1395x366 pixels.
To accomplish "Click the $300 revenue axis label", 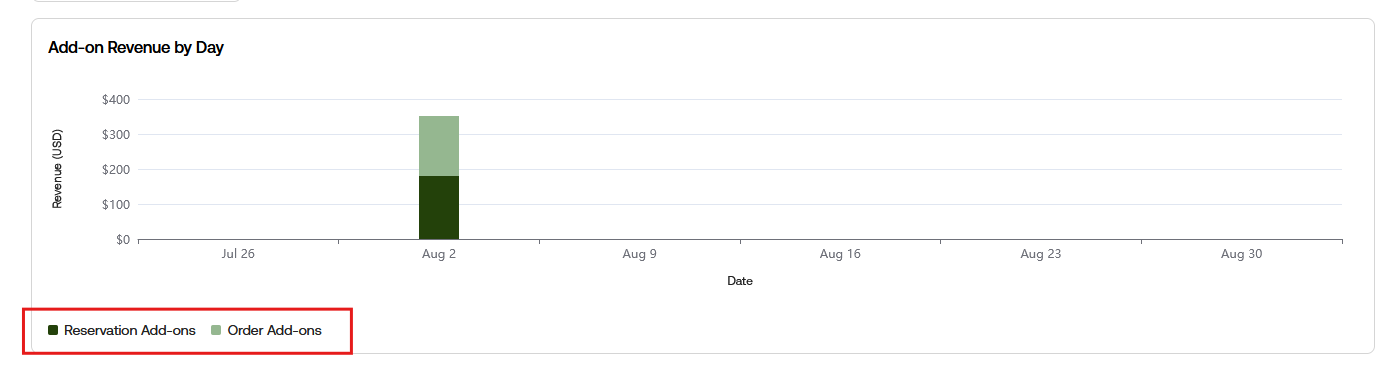I will [117, 135].
